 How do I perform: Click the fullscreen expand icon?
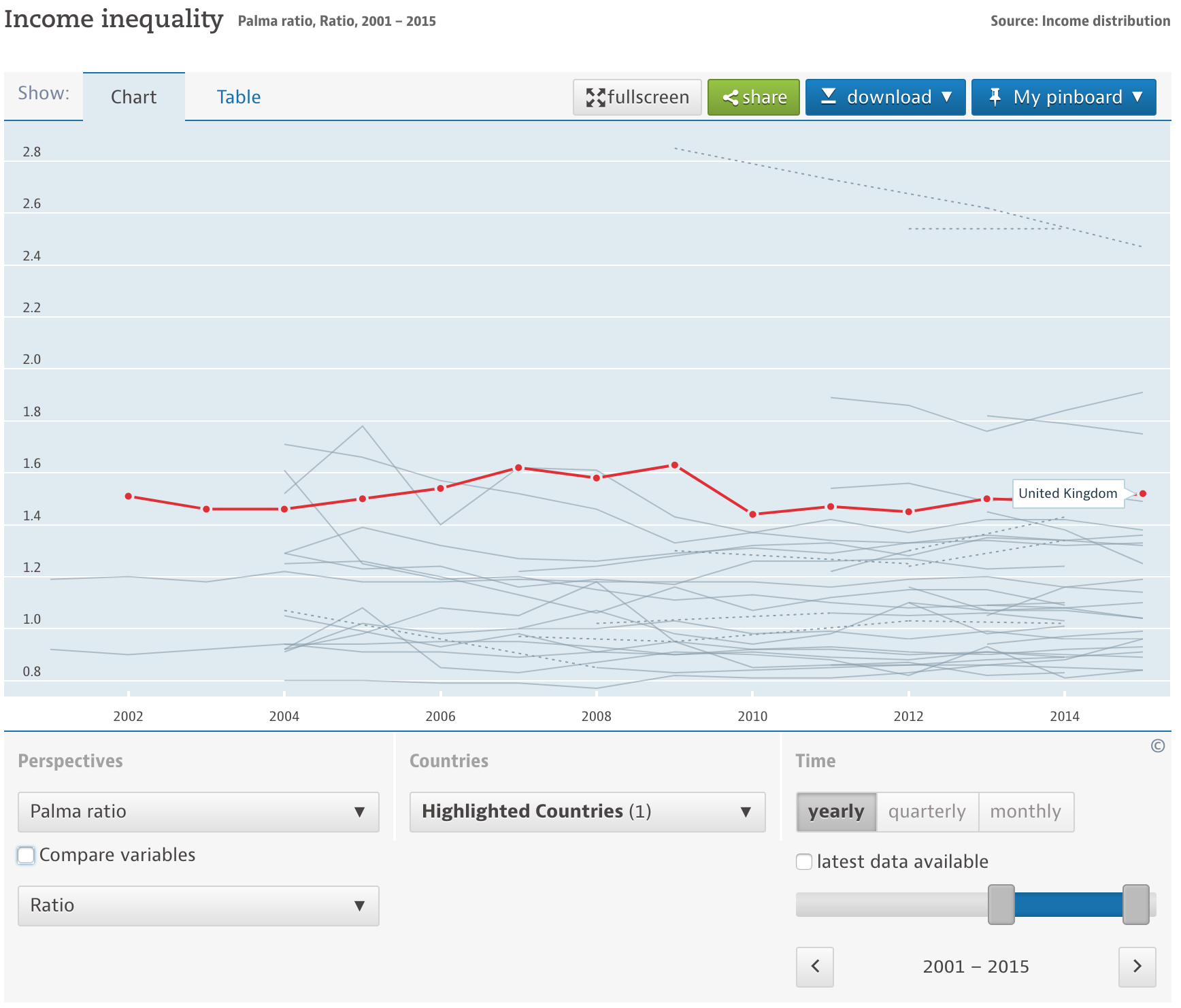(595, 98)
